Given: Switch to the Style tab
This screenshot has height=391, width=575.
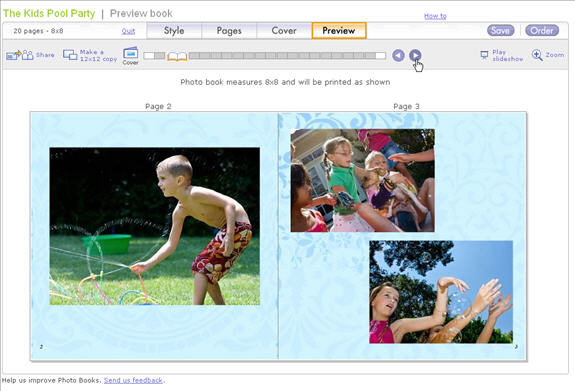Looking at the screenshot, I should pyautogui.click(x=174, y=30).
